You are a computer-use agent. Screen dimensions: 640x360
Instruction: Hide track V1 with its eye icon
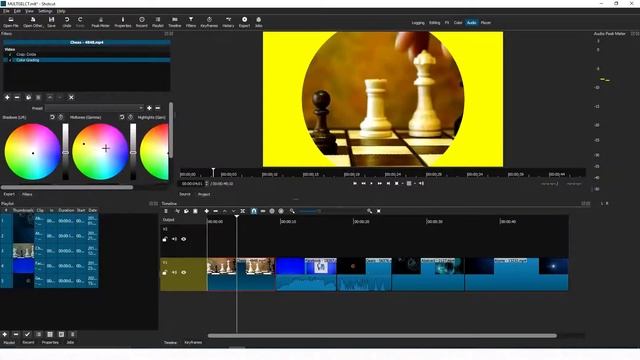click(184, 272)
